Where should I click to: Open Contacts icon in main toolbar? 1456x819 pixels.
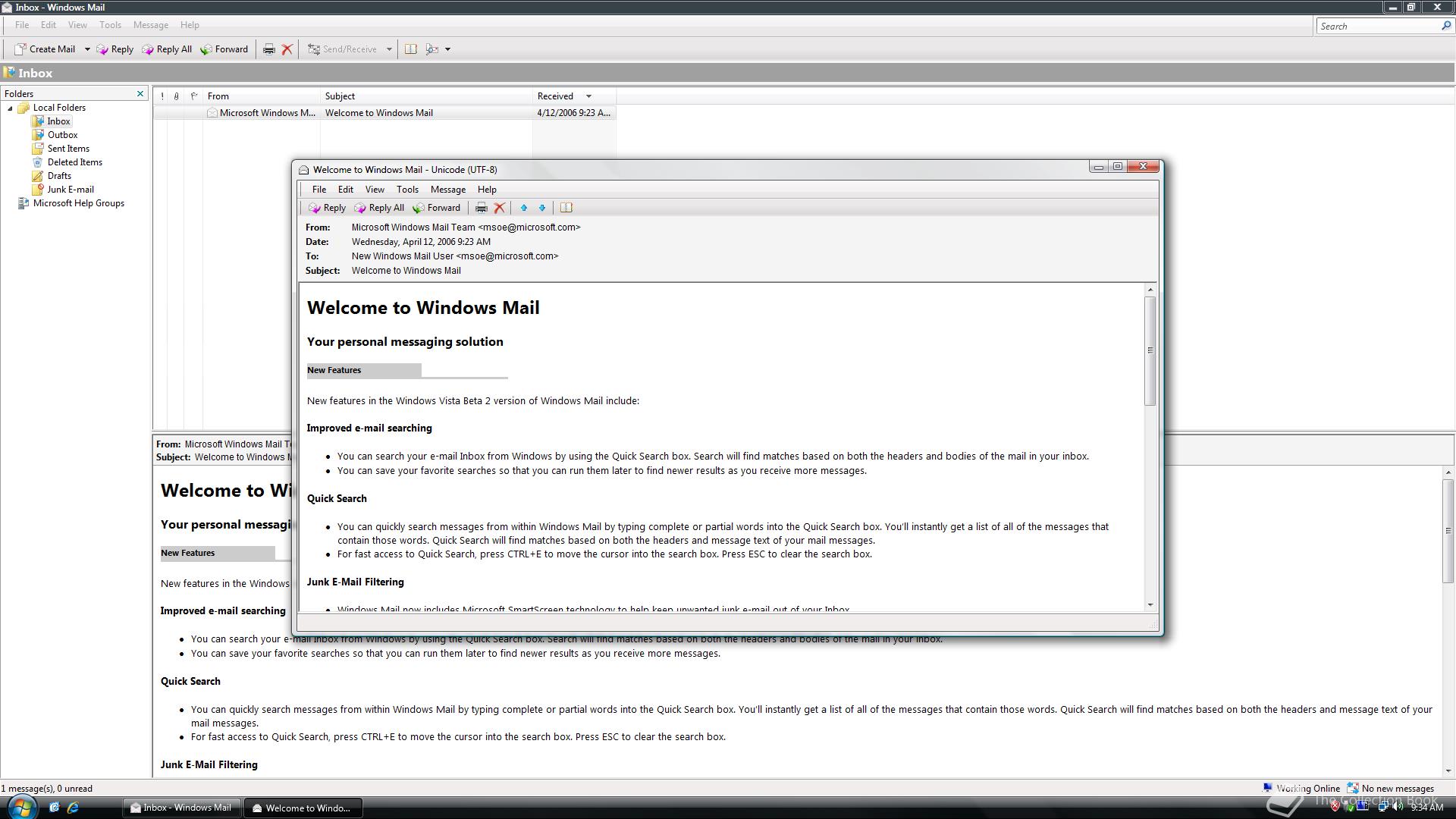pyautogui.click(x=410, y=49)
